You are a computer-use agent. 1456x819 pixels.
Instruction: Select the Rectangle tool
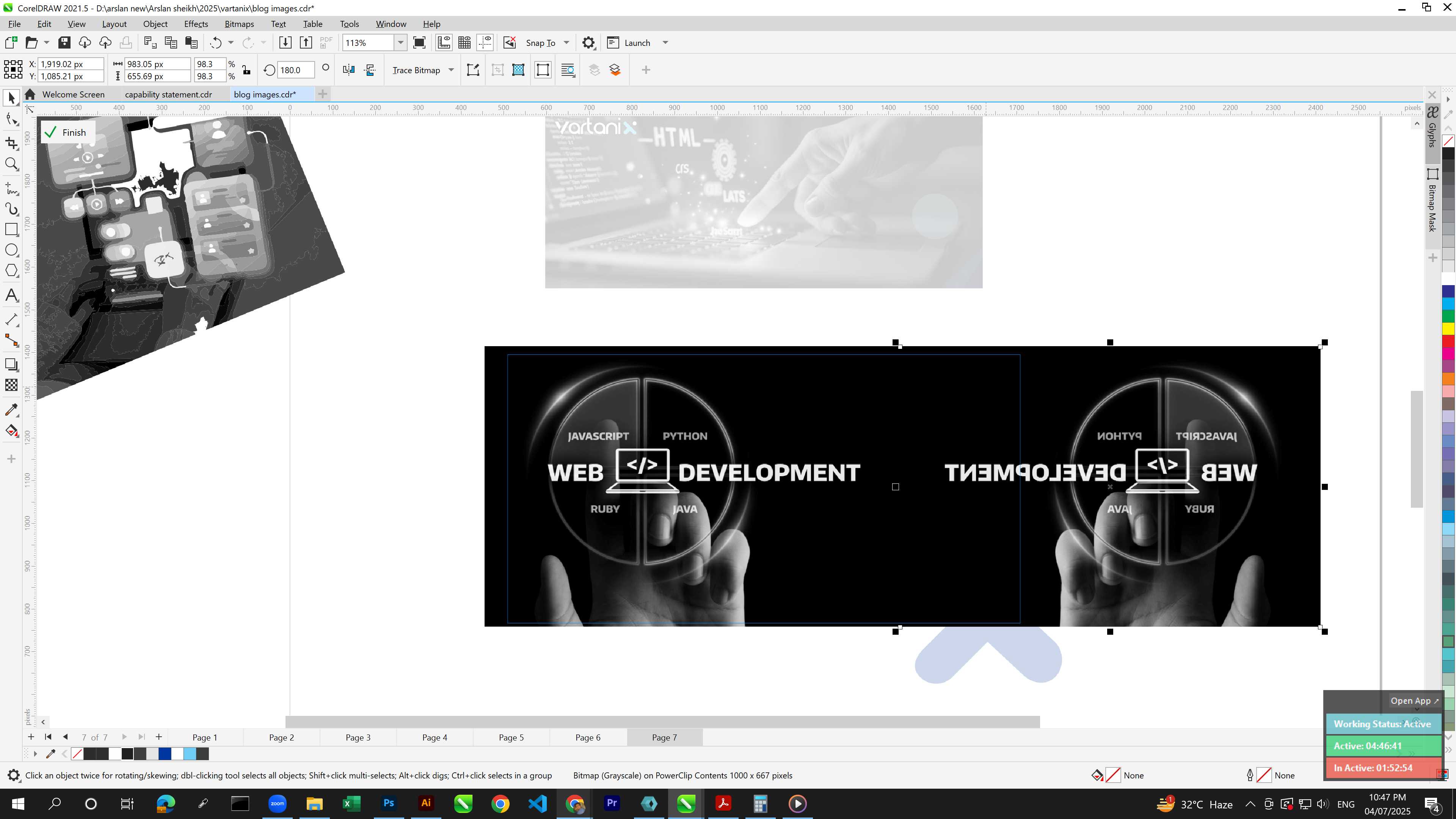coord(11,229)
